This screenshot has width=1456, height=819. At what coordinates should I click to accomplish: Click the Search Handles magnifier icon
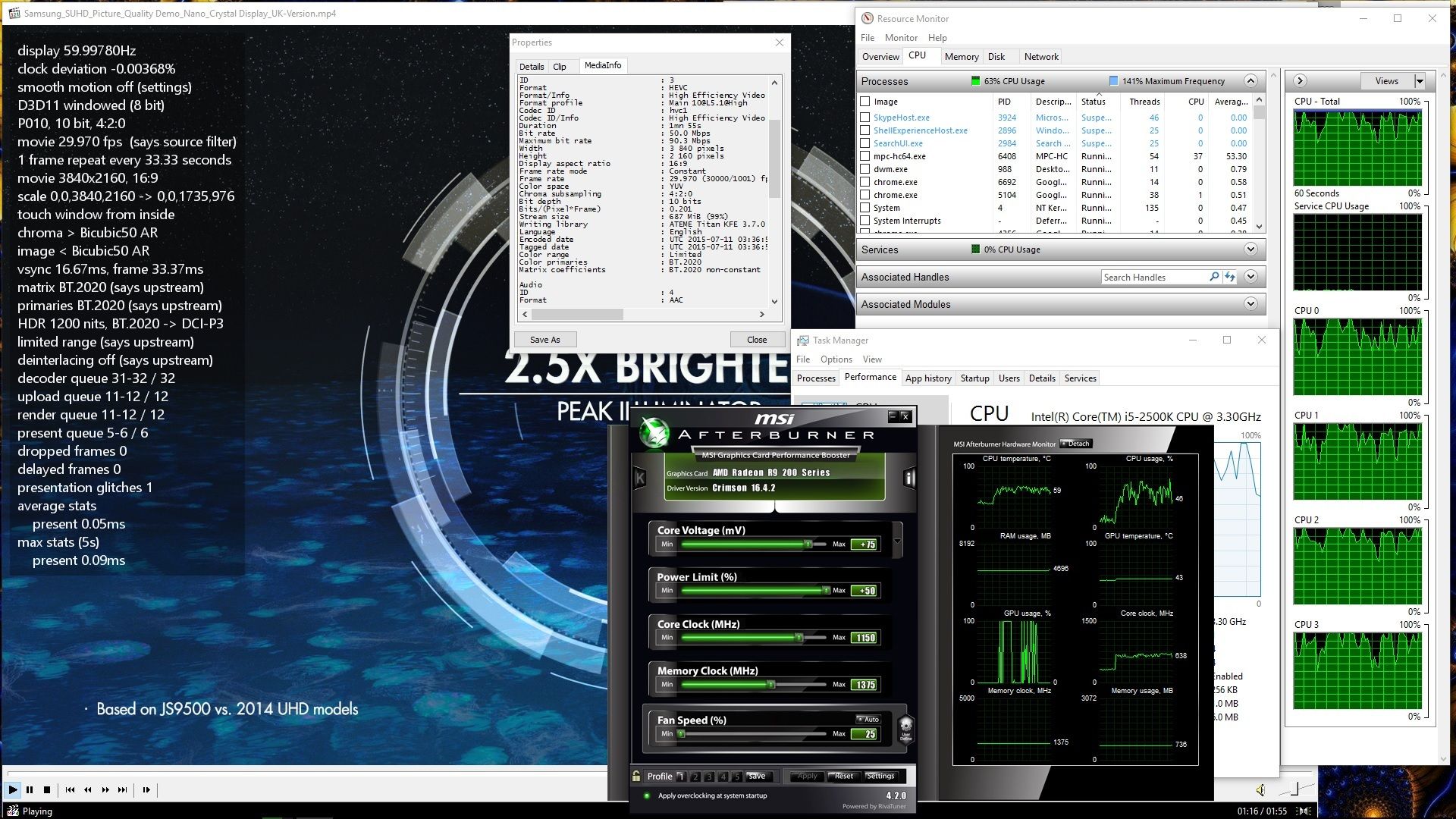(1214, 277)
